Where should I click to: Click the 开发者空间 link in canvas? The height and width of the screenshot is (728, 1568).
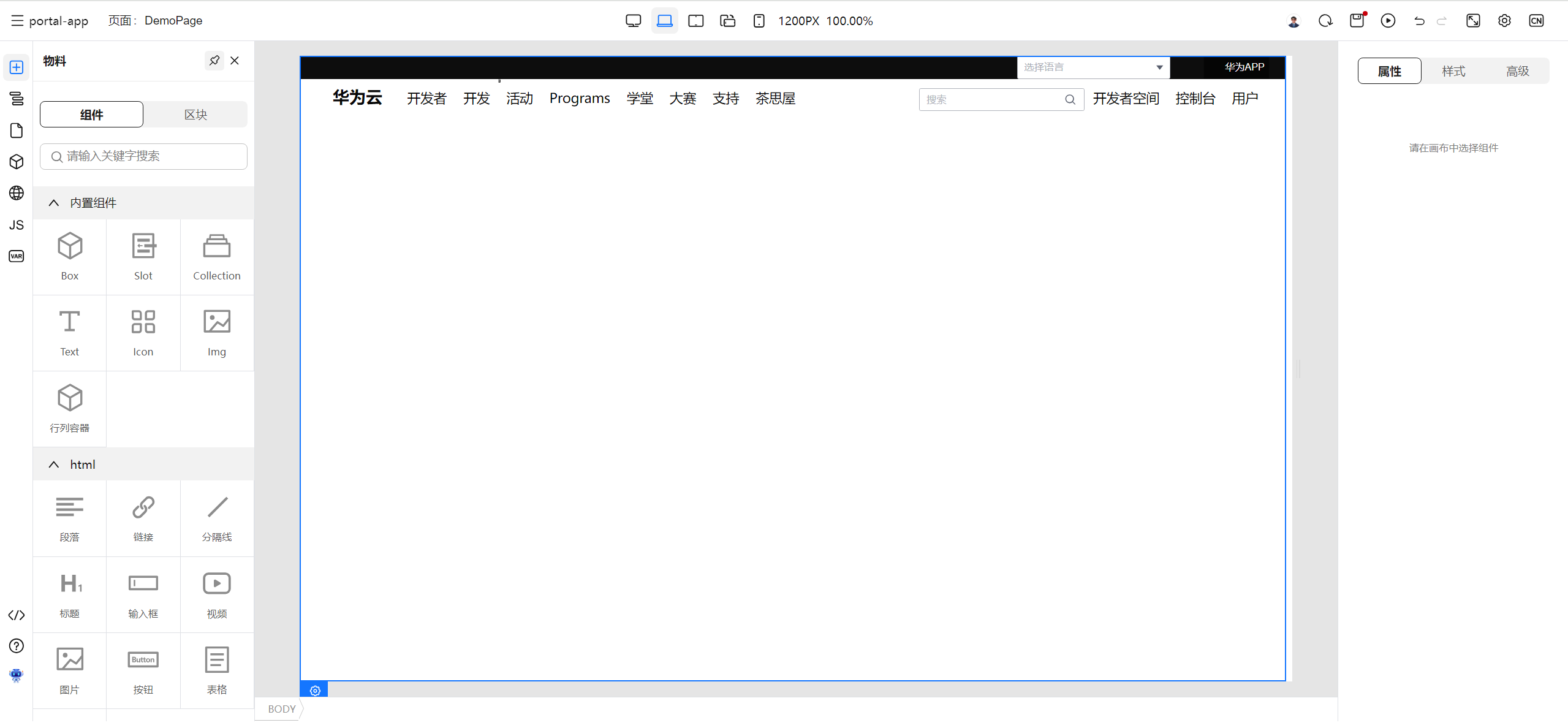(x=1126, y=99)
